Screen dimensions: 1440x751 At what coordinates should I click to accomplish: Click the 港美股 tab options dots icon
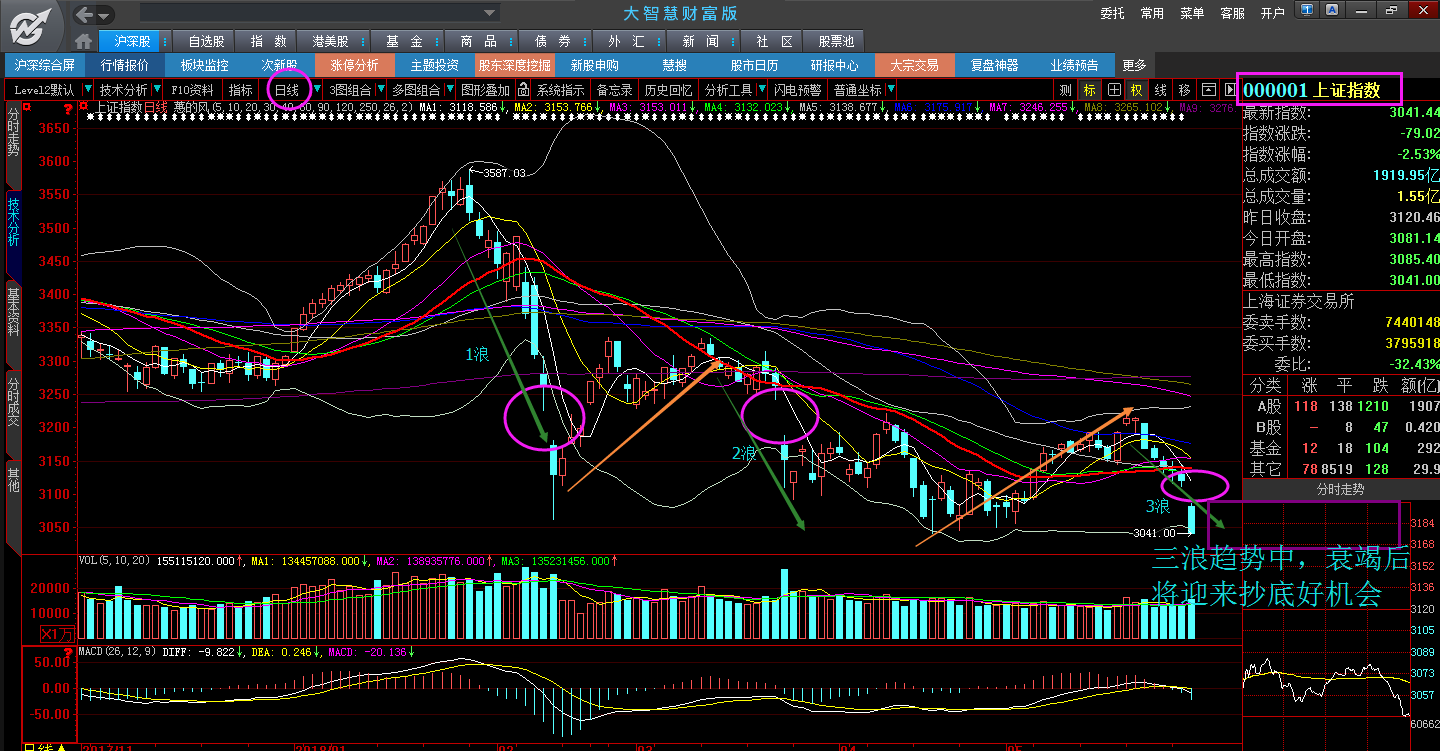(365, 41)
